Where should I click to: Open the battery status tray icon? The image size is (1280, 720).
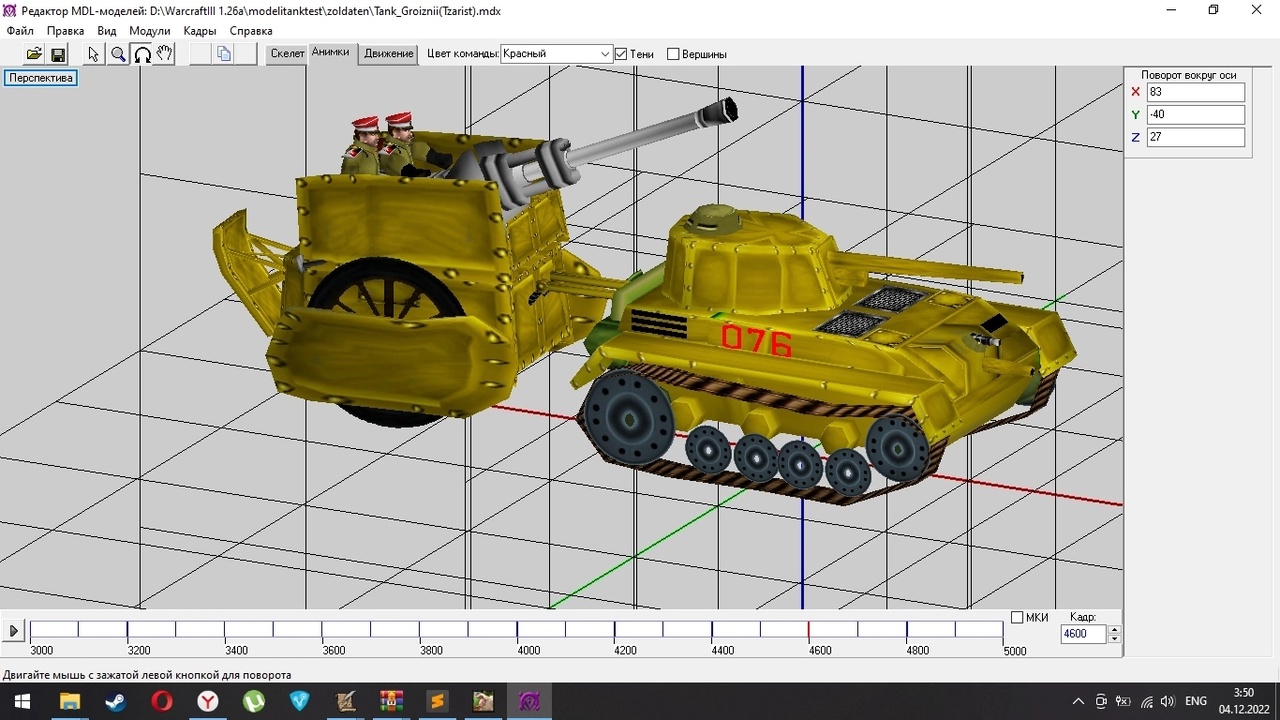click(1123, 701)
